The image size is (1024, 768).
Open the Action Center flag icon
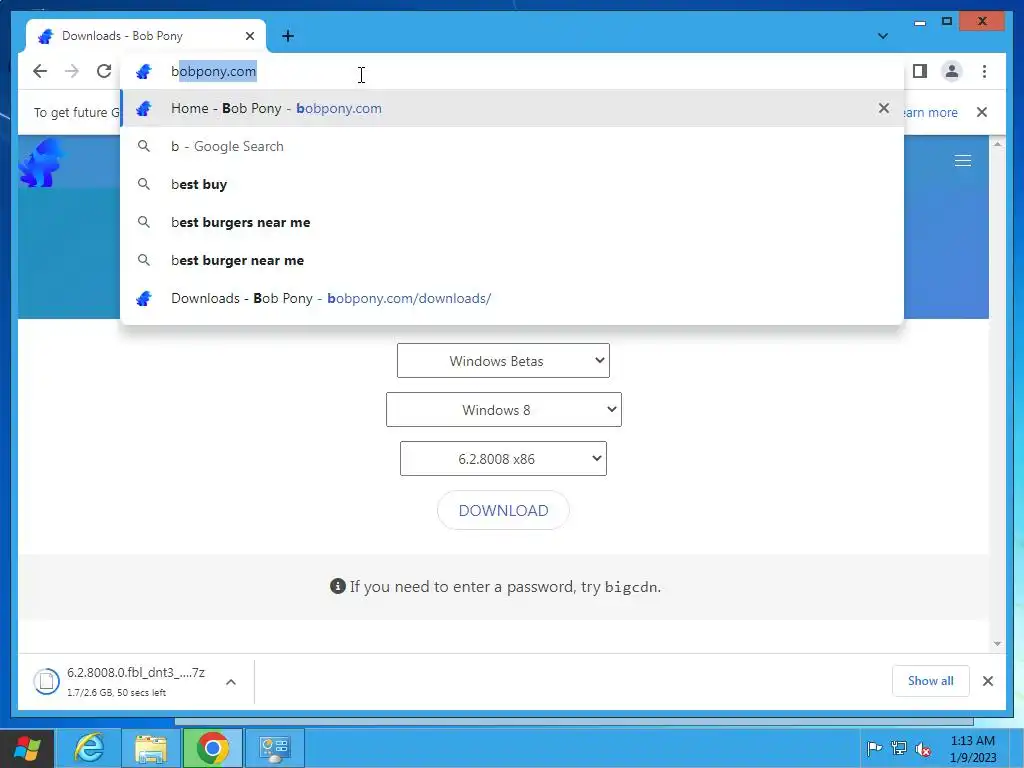tap(874, 748)
